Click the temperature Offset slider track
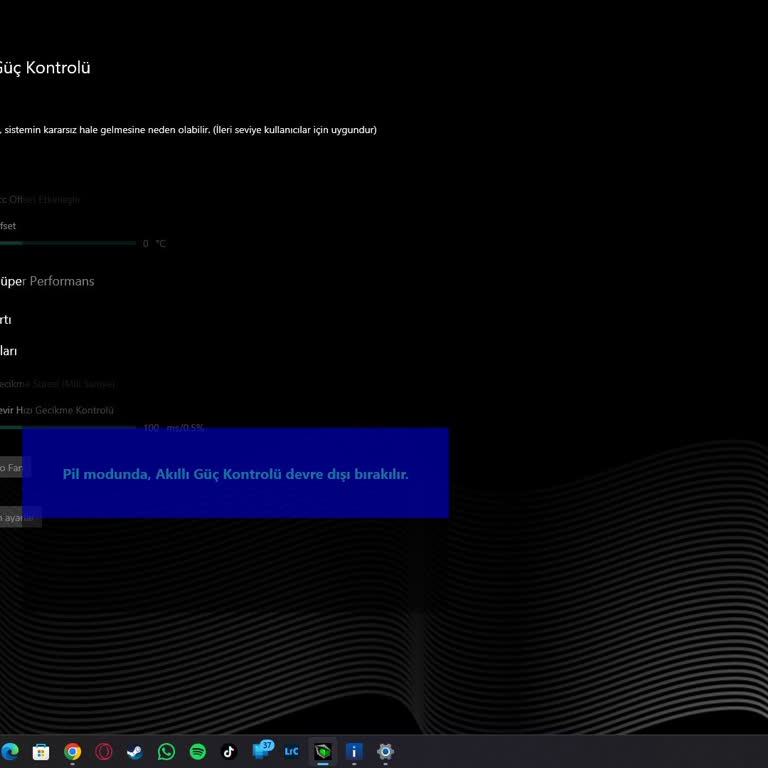The width and height of the screenshot is (768, 768). click(x=67, y=243)
